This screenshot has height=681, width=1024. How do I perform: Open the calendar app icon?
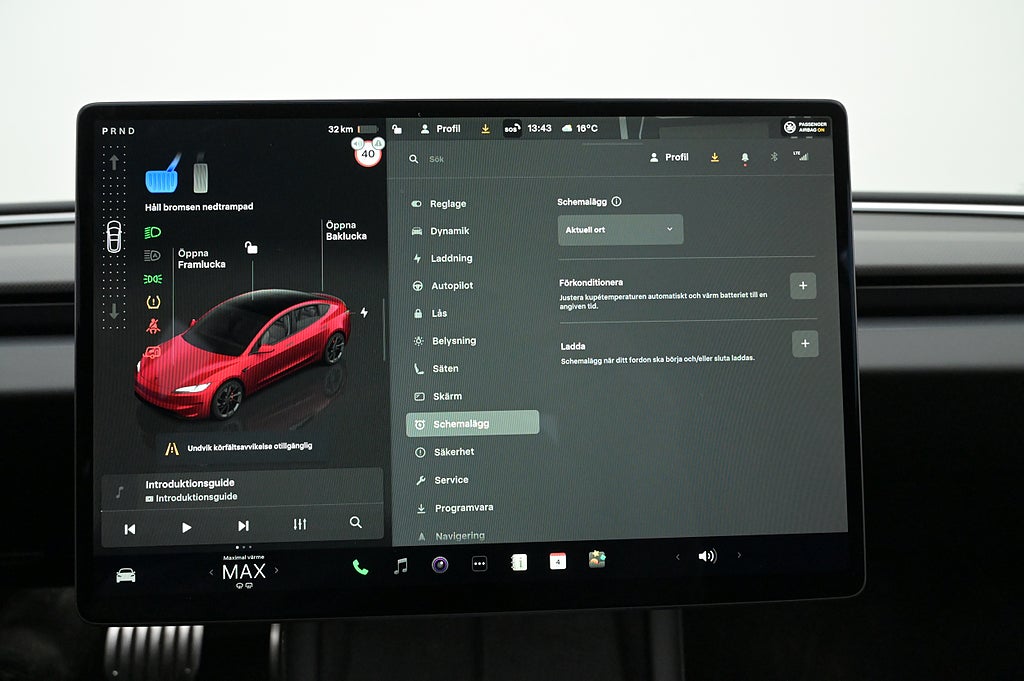[x=557, y=561]
